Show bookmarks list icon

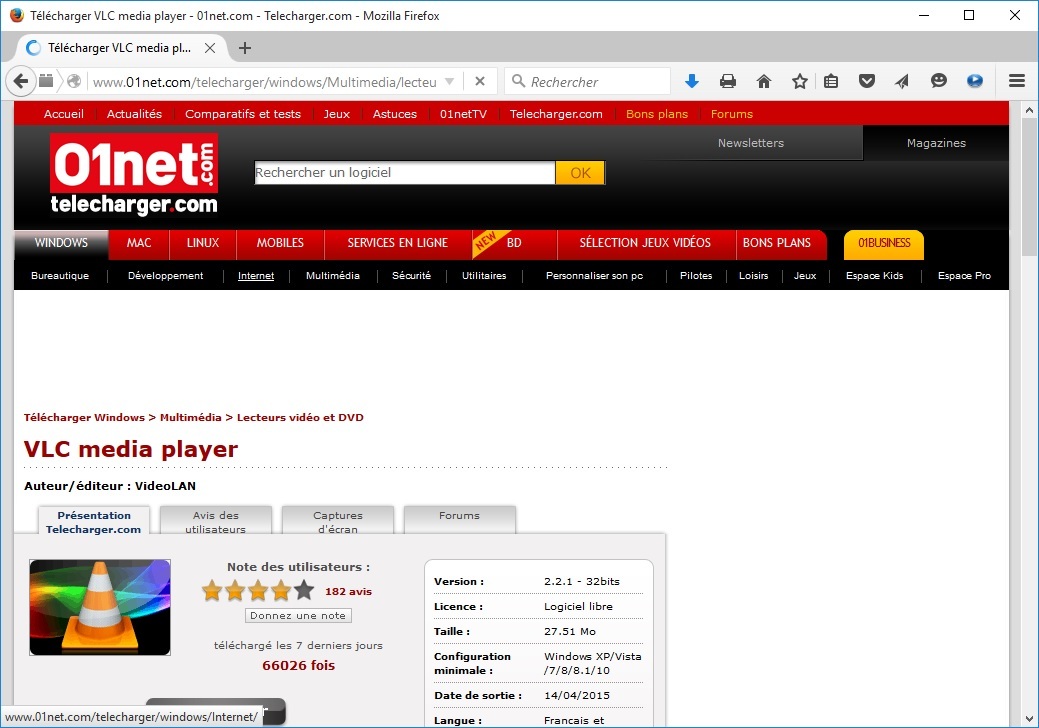click(x=831, y=81)
